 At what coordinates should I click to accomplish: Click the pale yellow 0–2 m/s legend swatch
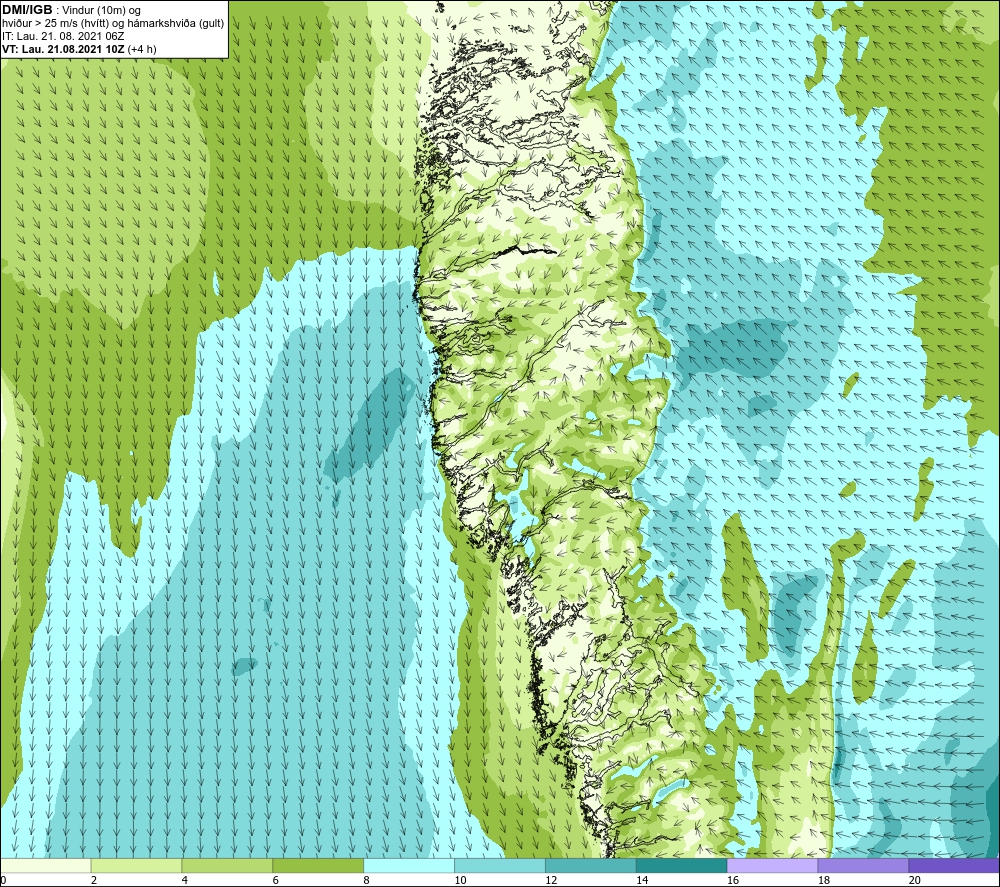tap(46, 865)
